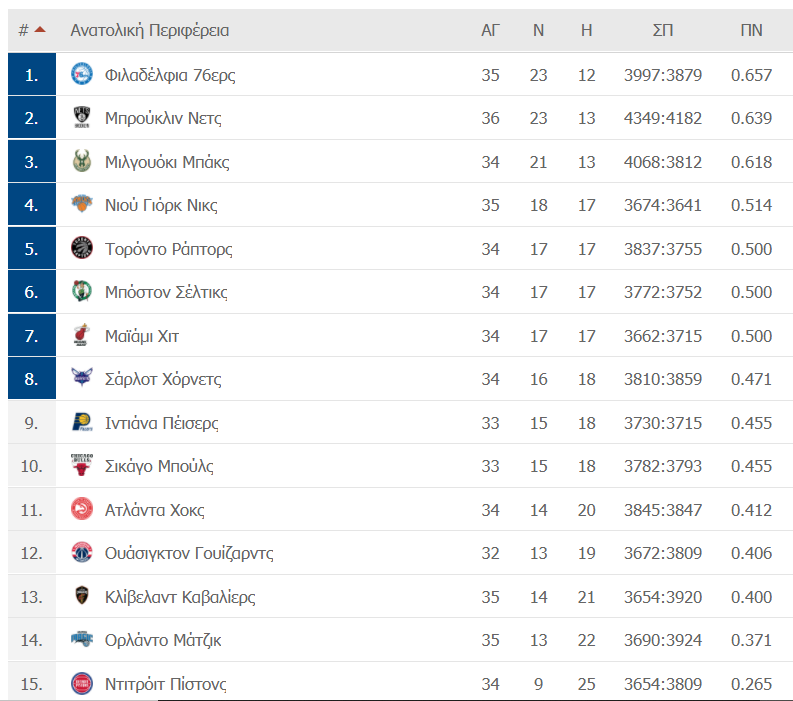Open the Ιντιάνα Πέισερς team link

[161, 423]
